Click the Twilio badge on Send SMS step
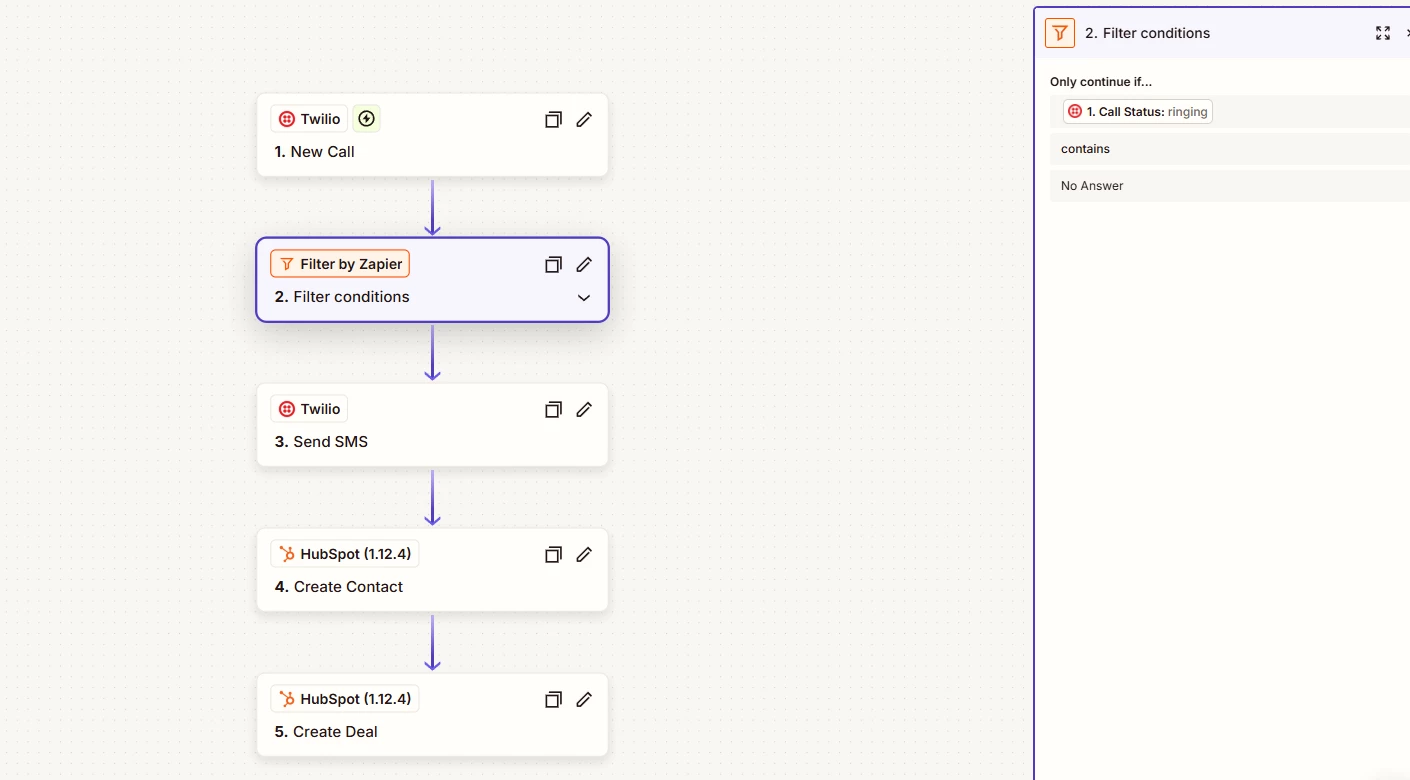The height and width of the screenshot is (780, 1410). [x=309, y=409]
